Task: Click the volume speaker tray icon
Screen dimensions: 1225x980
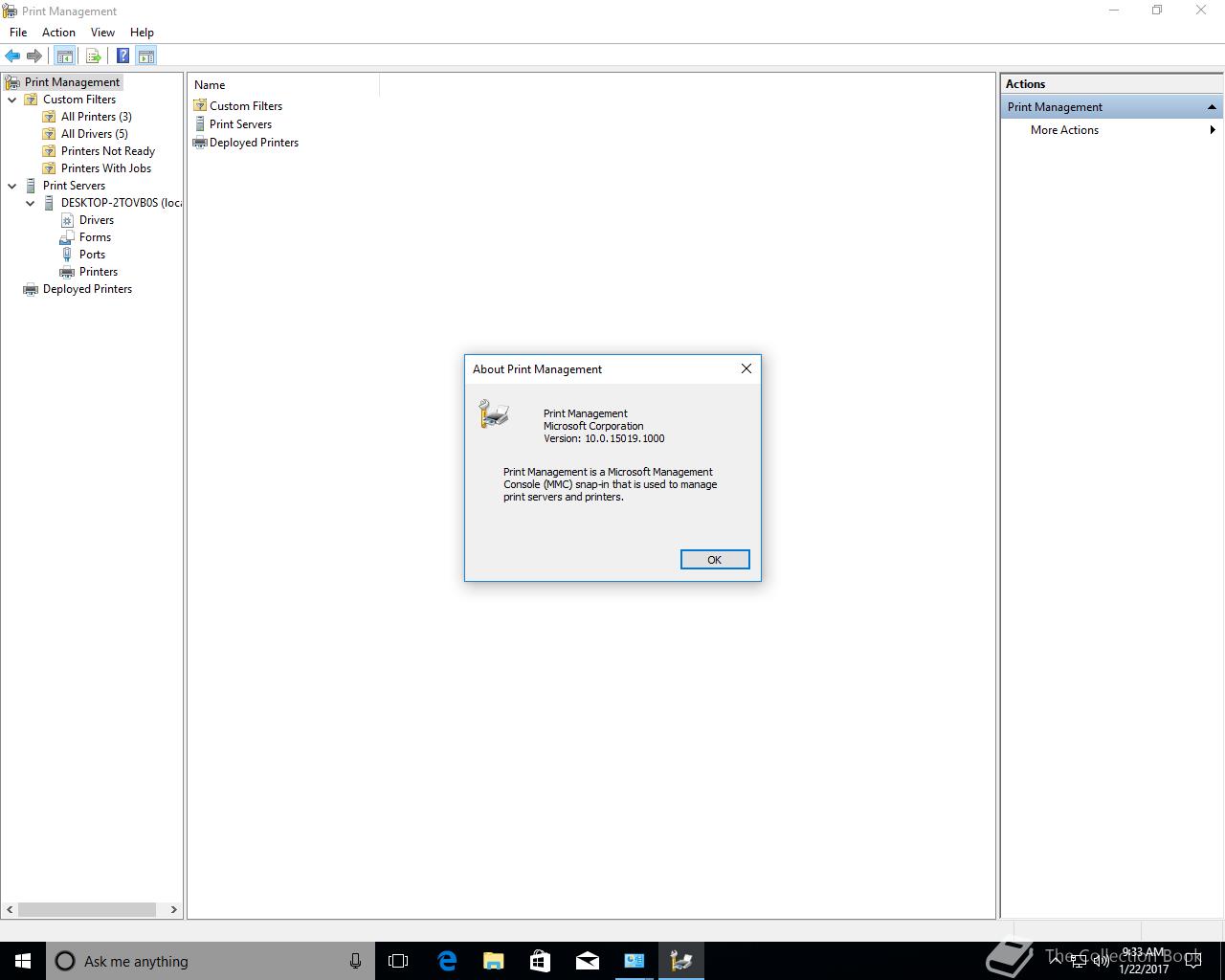Action: (1101, 961)
